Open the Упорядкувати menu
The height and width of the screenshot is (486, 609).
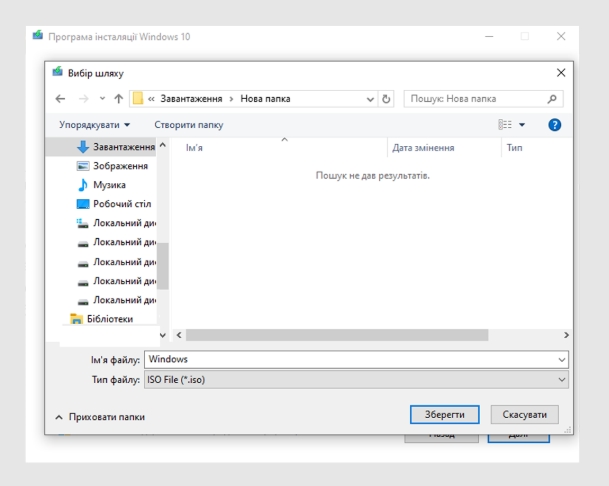click(94, 125)
